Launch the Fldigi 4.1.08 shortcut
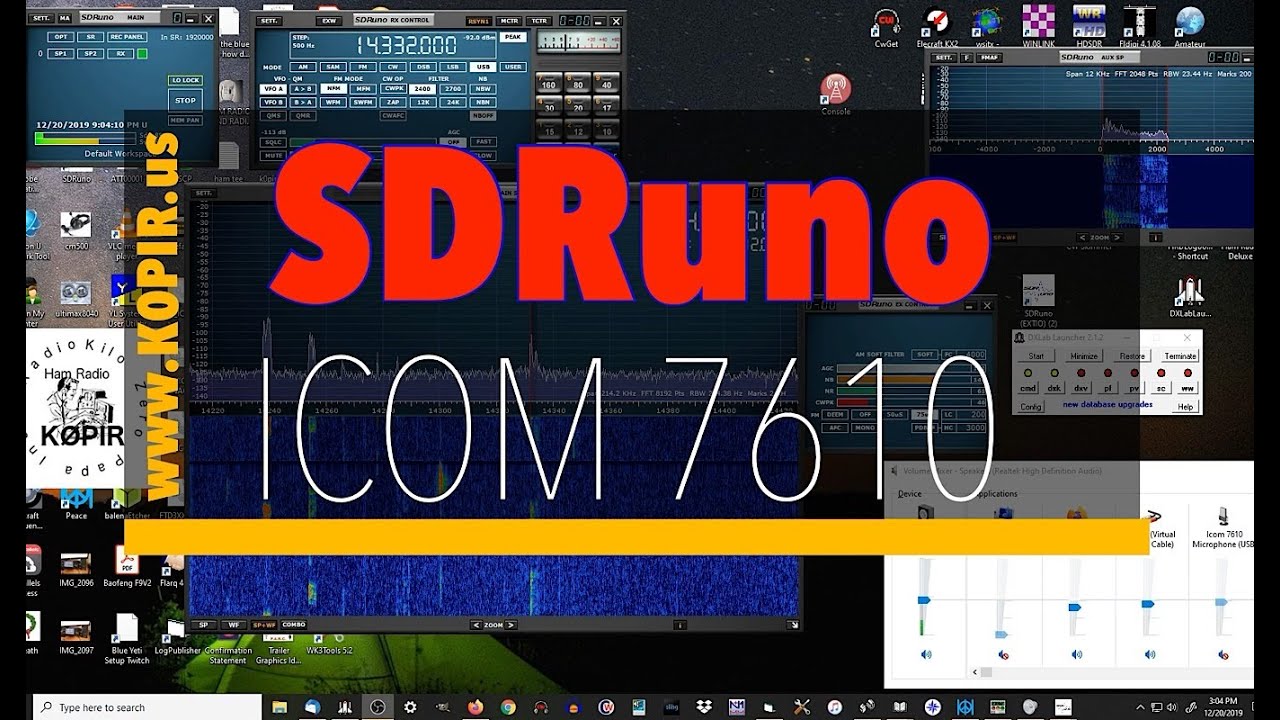 coord(1139,27)
